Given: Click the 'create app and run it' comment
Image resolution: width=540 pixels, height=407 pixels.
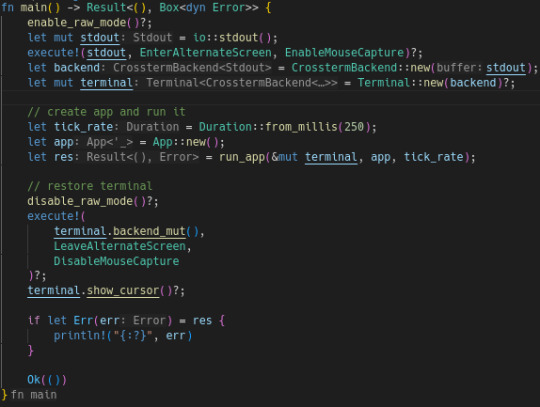Looking at the screenshot, I should pos(106,112).
